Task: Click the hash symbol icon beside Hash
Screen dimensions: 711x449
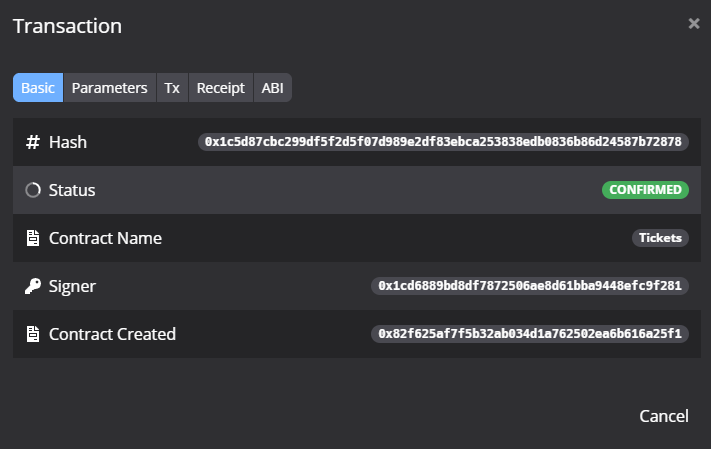Action: [32, 142]
